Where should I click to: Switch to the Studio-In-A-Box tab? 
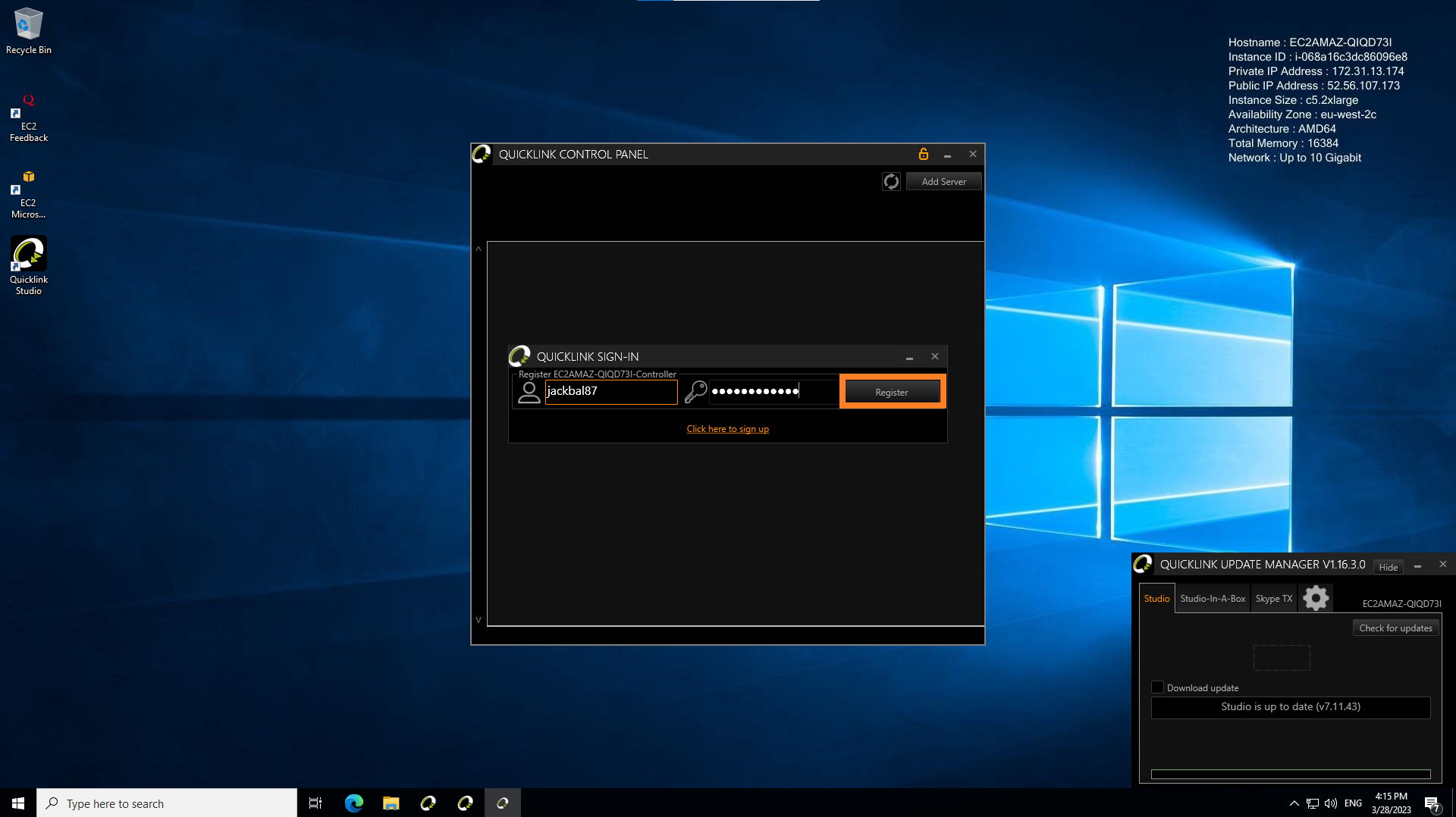(1213, 599)
